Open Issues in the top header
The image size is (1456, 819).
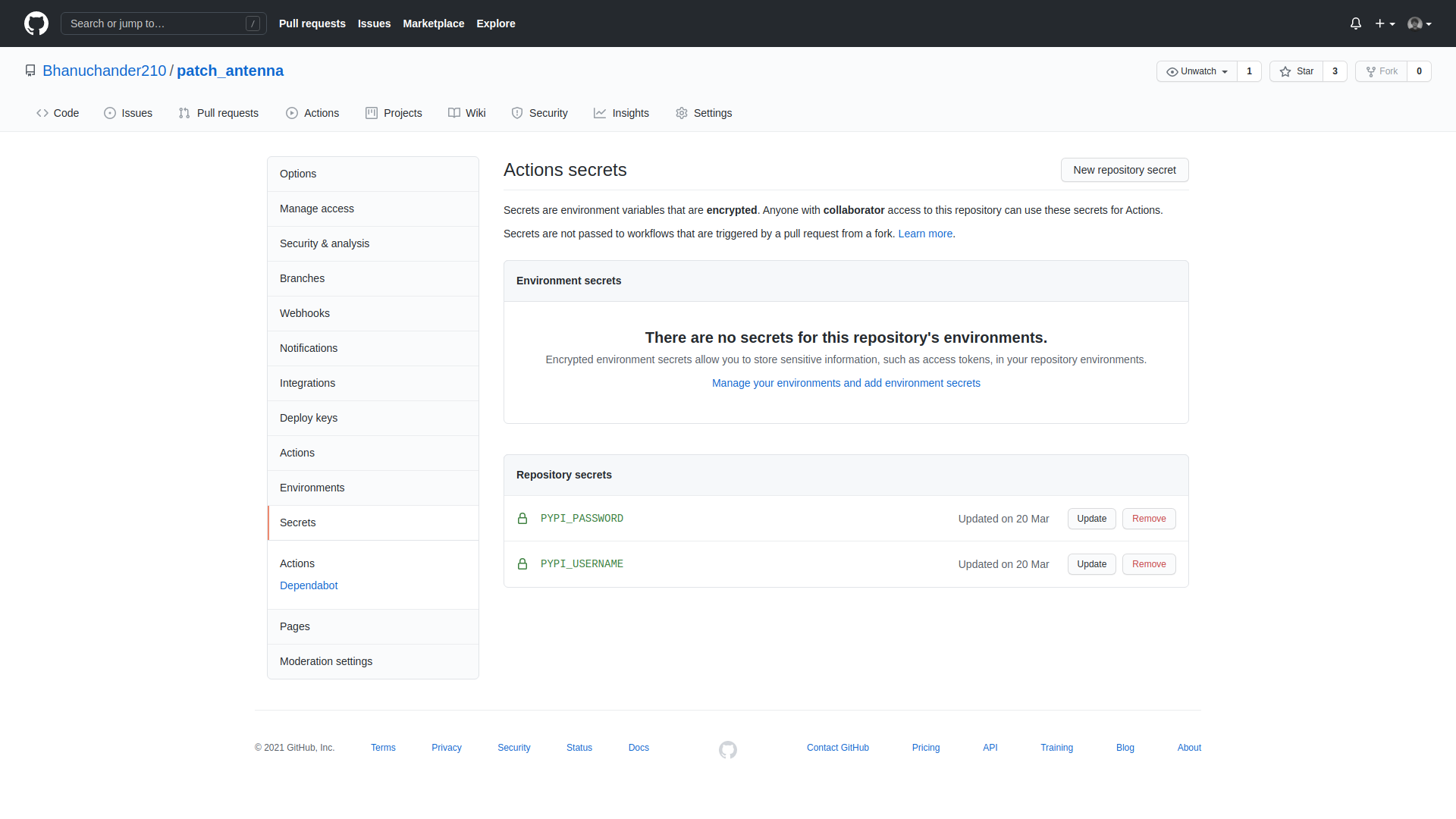click(375, 24)
